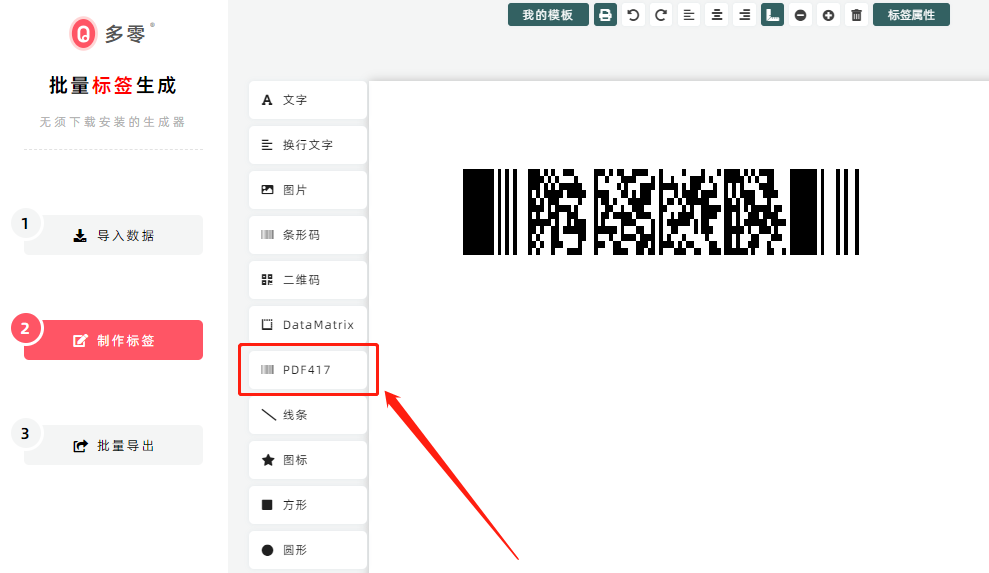Add a 文字 text element
Image resolution: width=989 pixels, height=573 pixels.
pos(308,100)
